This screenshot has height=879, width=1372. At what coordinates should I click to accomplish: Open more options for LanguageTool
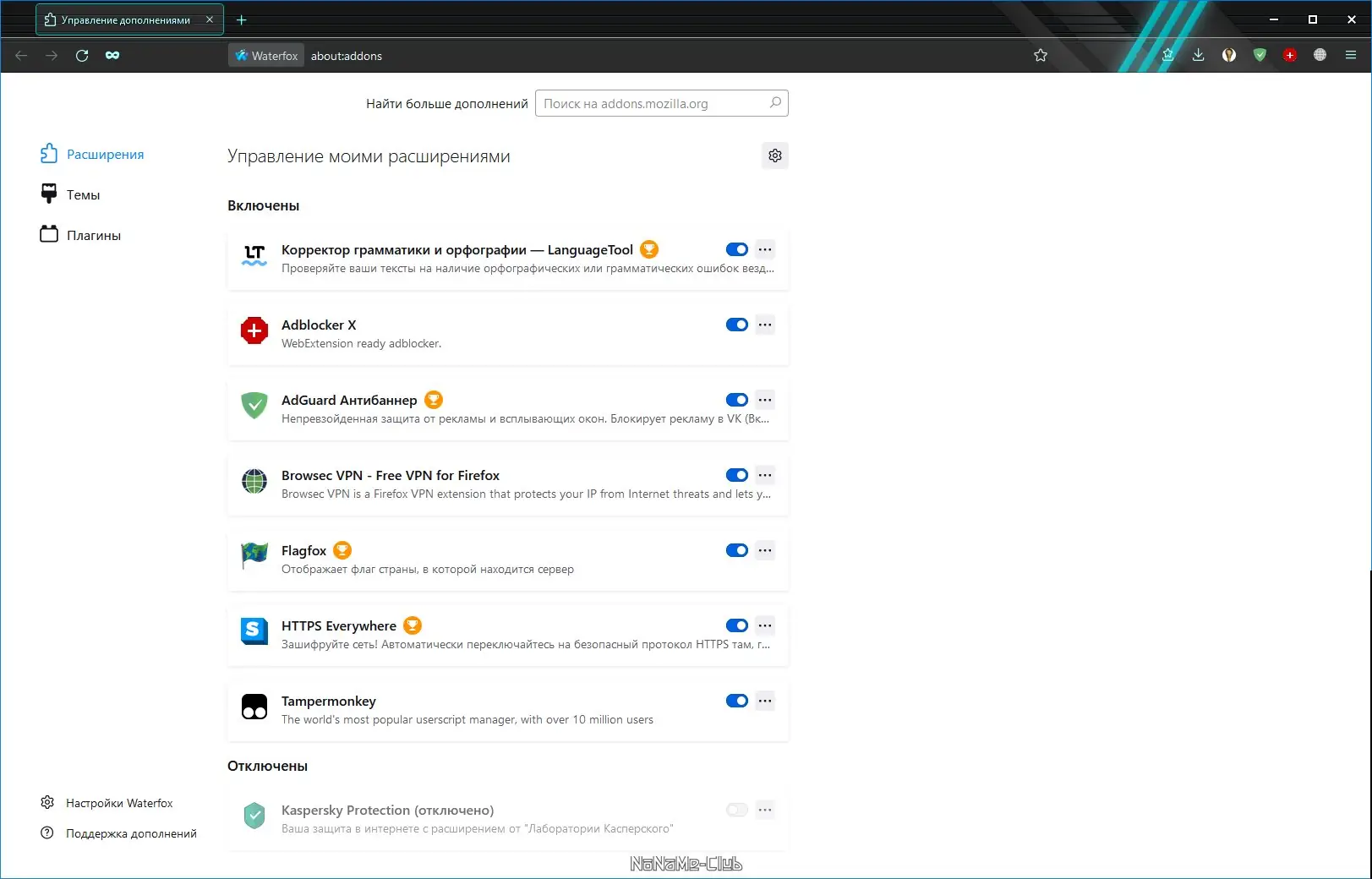coord(765,249)
